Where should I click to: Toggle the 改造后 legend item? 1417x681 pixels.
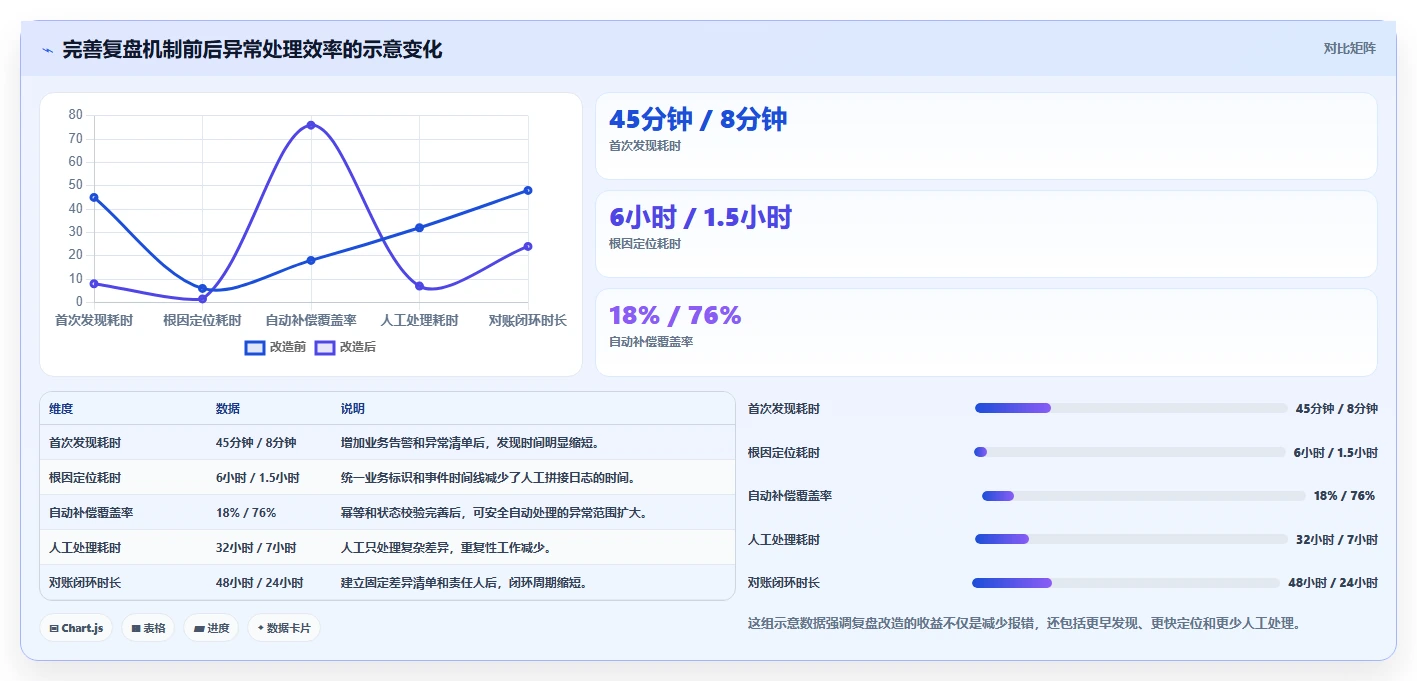(x=345, y=347)
